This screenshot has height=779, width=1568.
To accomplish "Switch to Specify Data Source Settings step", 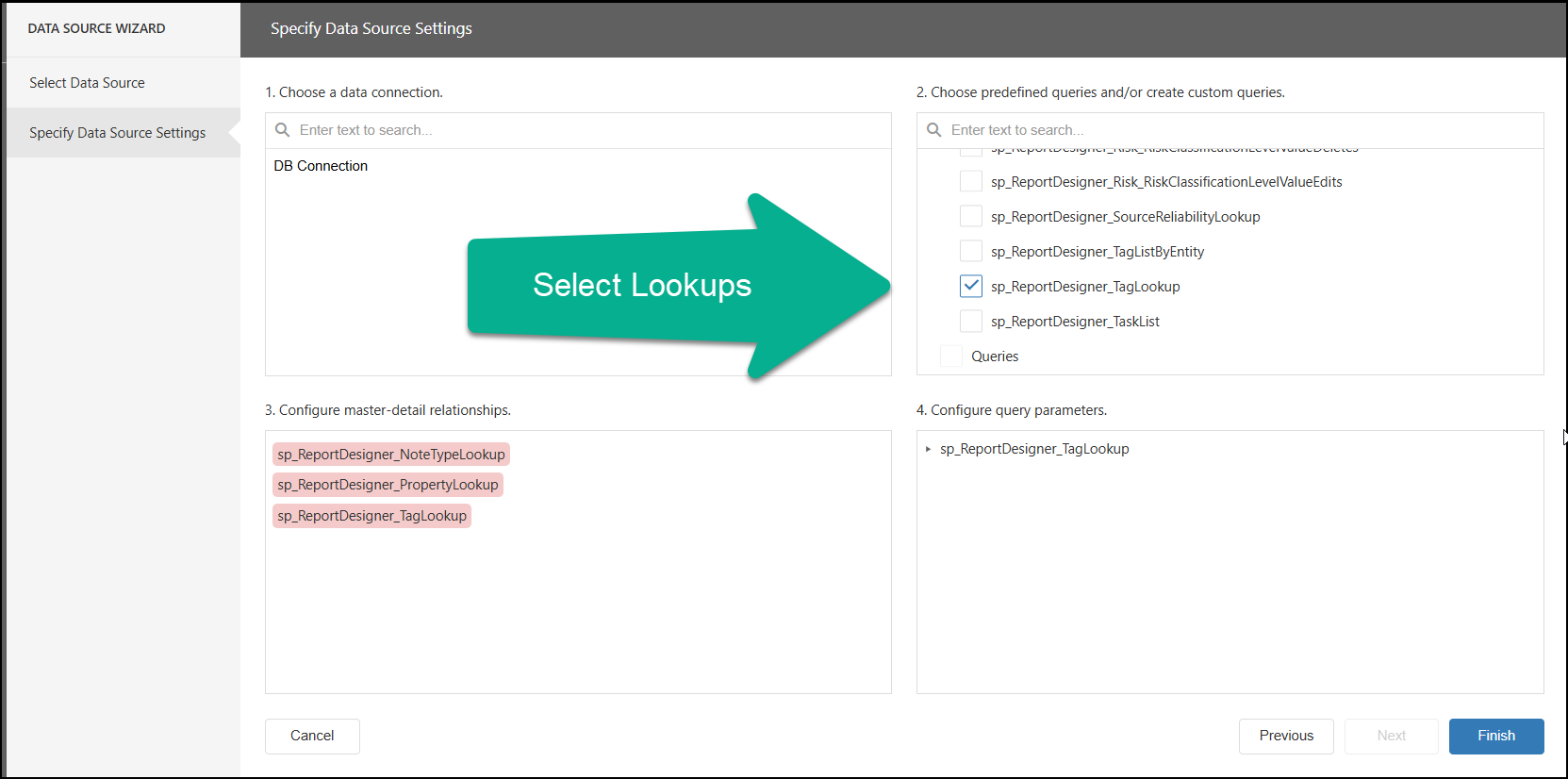I will click(x=117, y=133).
